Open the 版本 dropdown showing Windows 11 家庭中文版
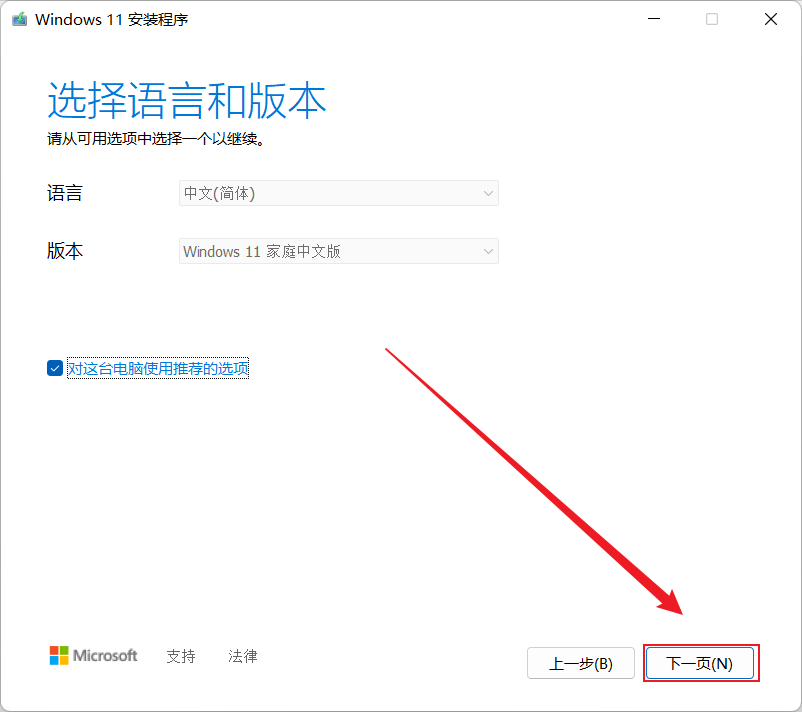 click(x=339, y=251)
